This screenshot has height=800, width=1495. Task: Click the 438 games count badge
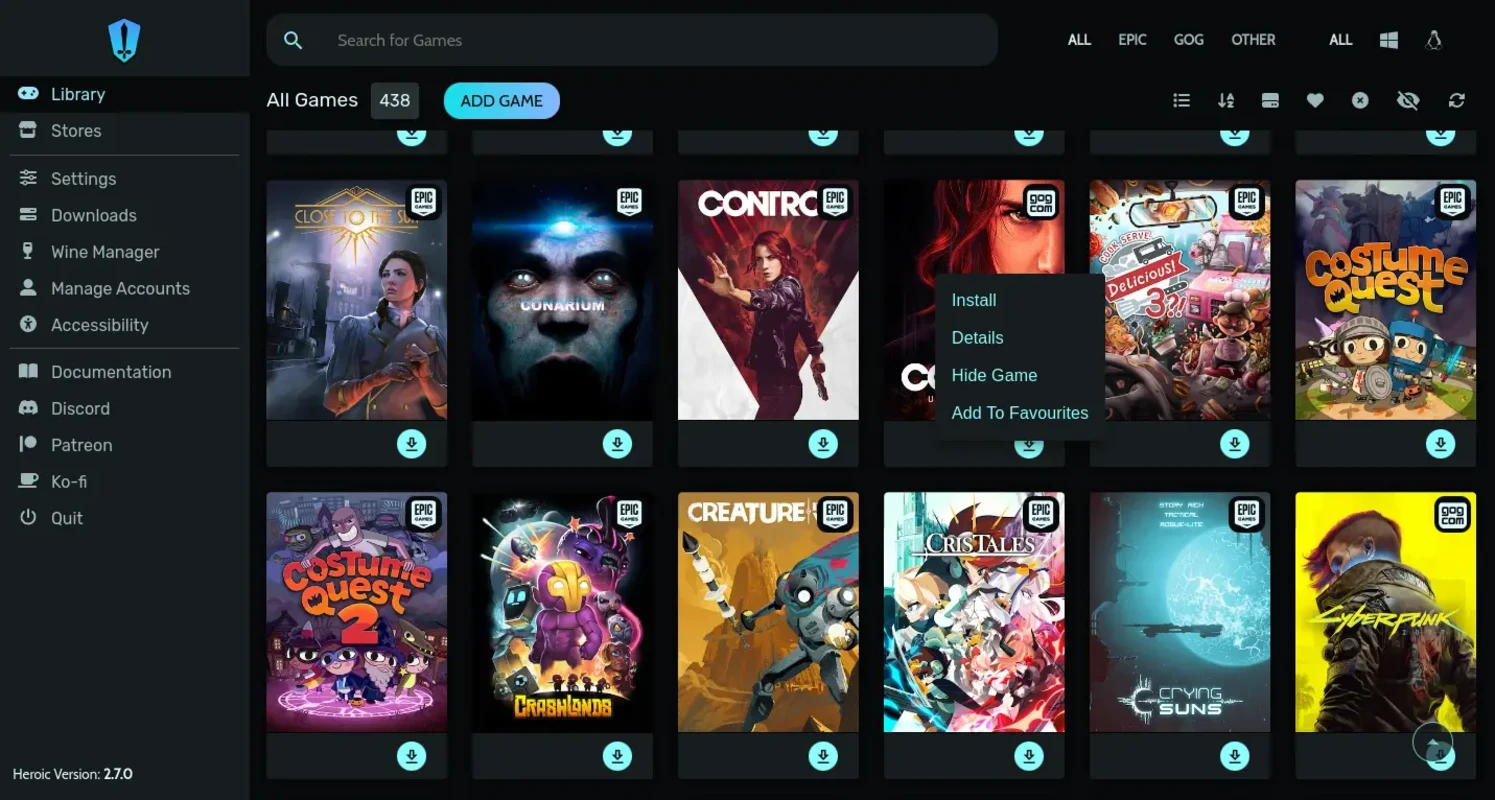pyautogui.click(x=395, y=100)
